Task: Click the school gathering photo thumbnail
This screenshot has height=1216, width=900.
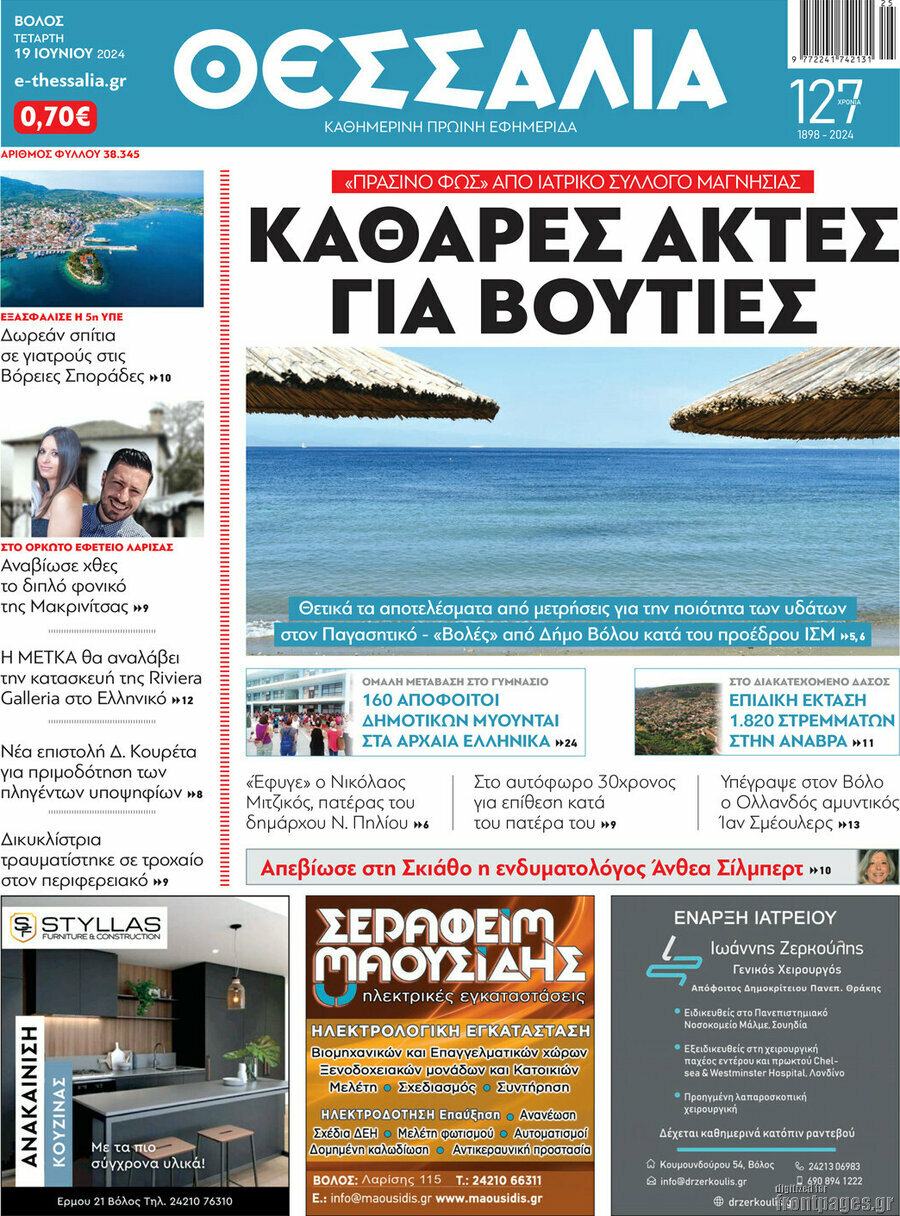Action: pos(297,711)
